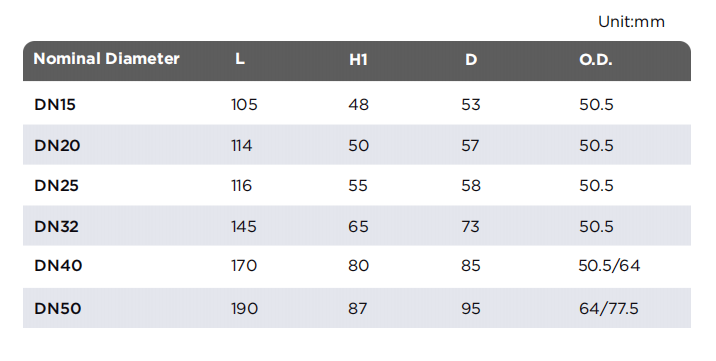Click the D value 58 for DN25
Image resolution: width=716 pixels, height=361 pixels.
click(x=471, y=186)
